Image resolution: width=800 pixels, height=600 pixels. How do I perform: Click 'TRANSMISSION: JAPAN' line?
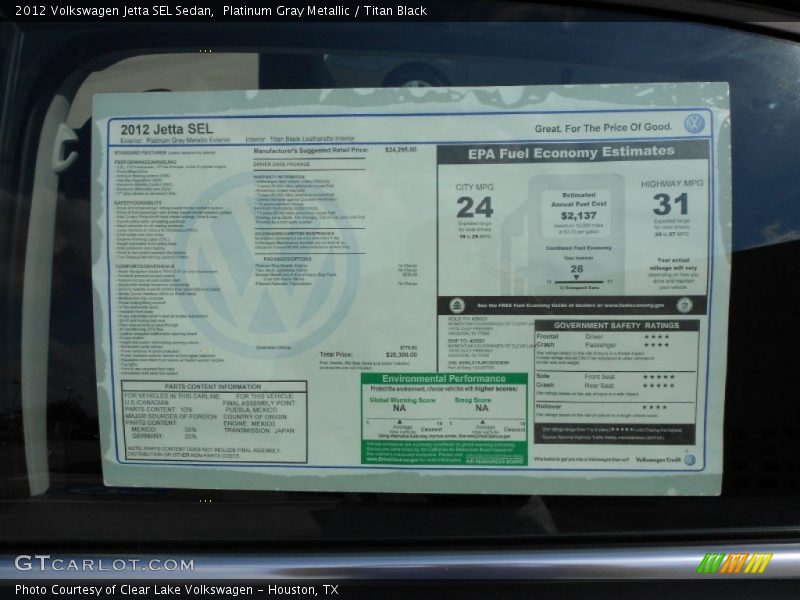[259, 431]
